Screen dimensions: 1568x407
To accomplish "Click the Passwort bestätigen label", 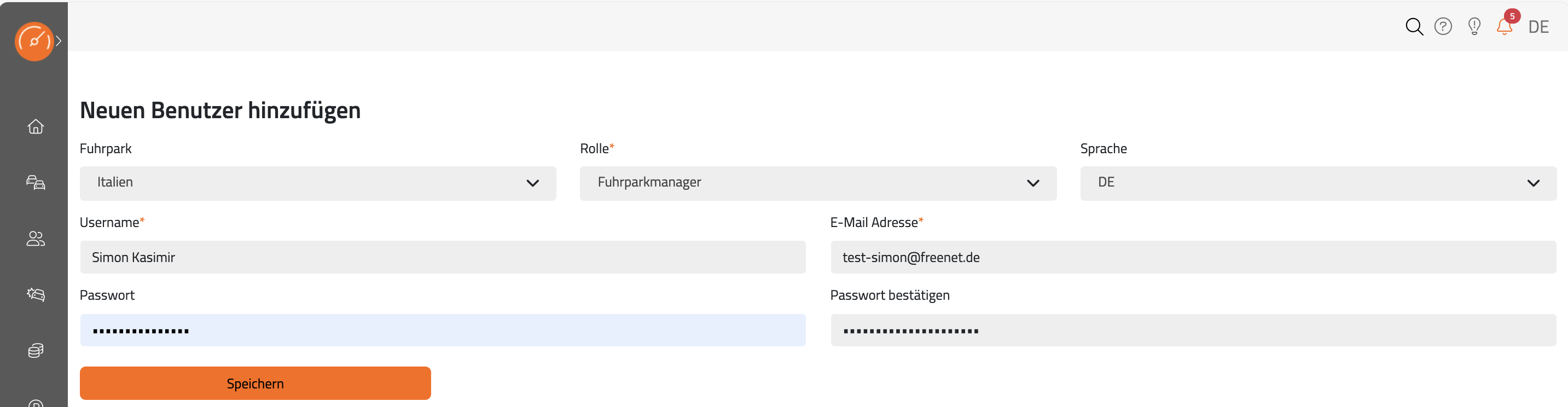I will coord(890,295).
